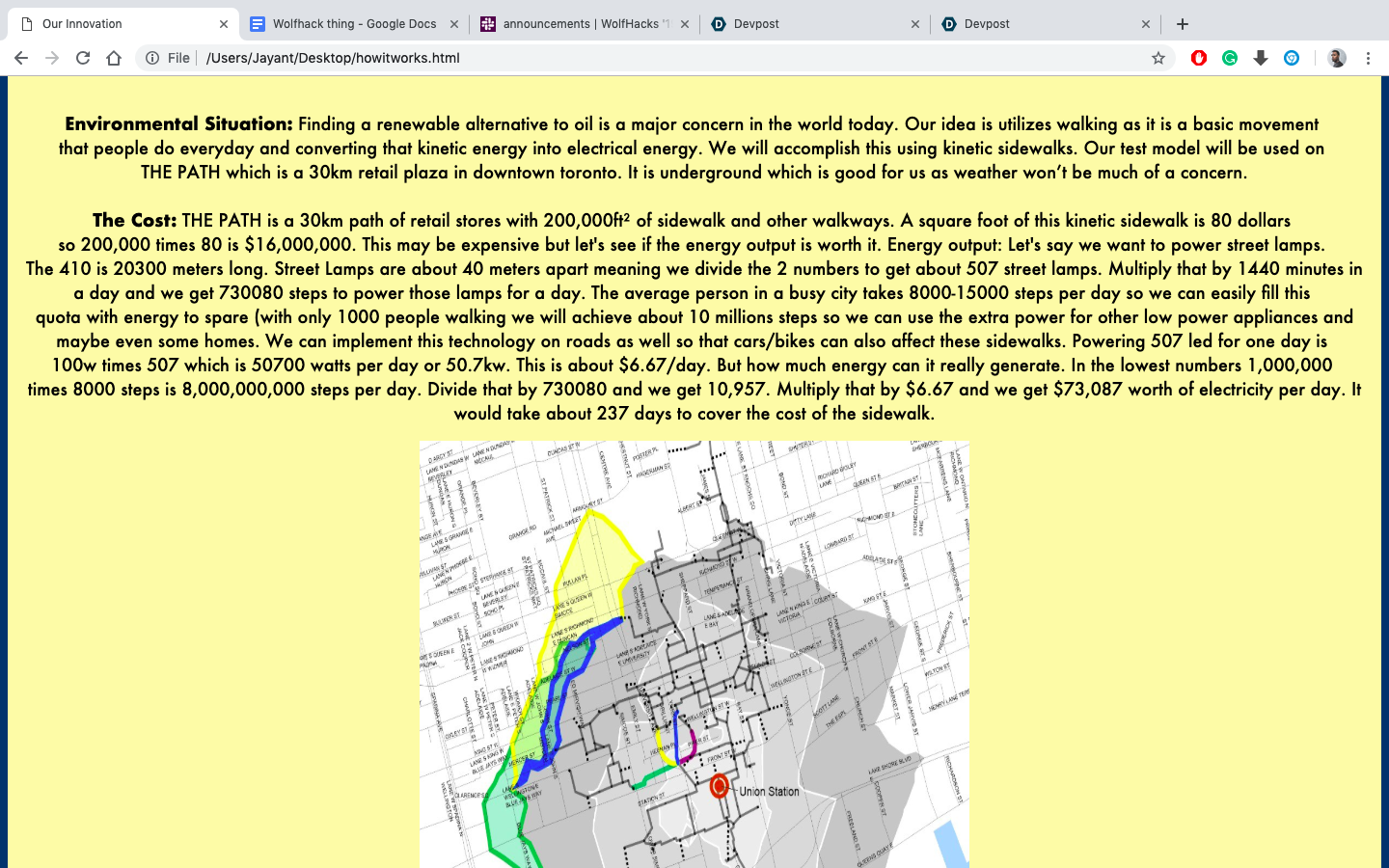Open the Grammarly extension icon
The height and width of the screenshot is (868, 1389).
tap(1230, 58)
